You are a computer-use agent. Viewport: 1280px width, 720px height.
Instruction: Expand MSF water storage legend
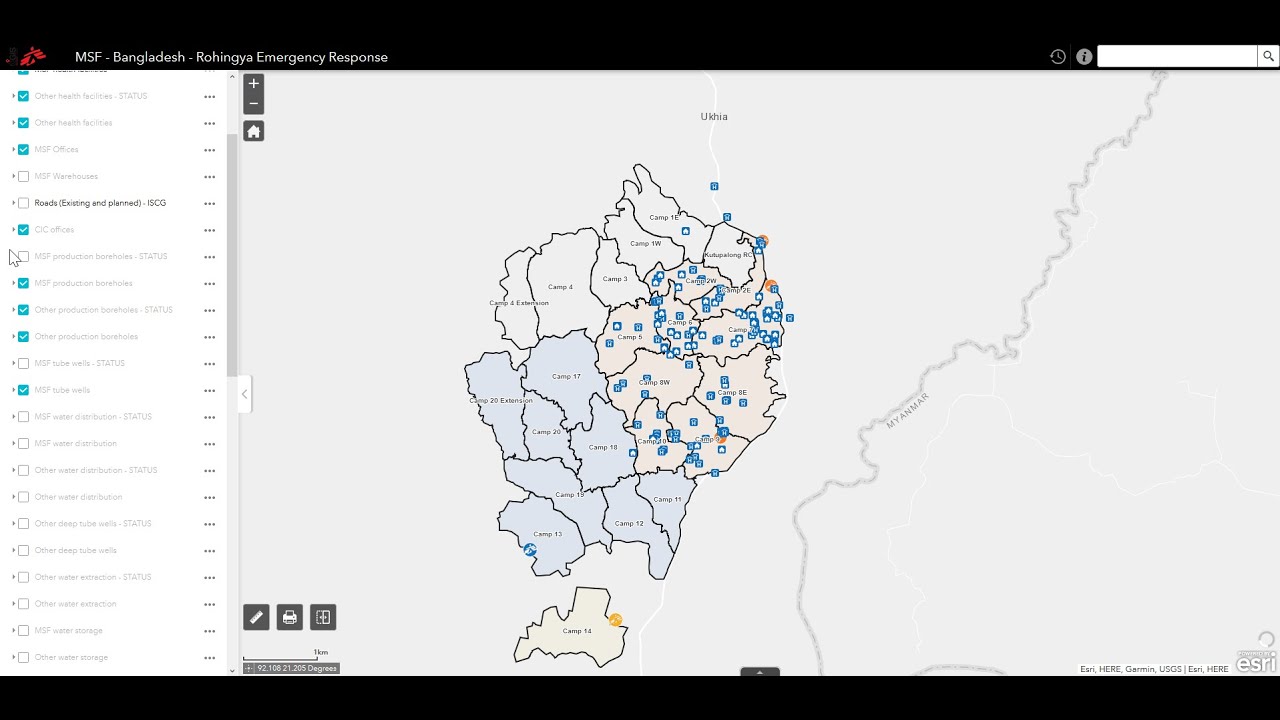[13, 631]
